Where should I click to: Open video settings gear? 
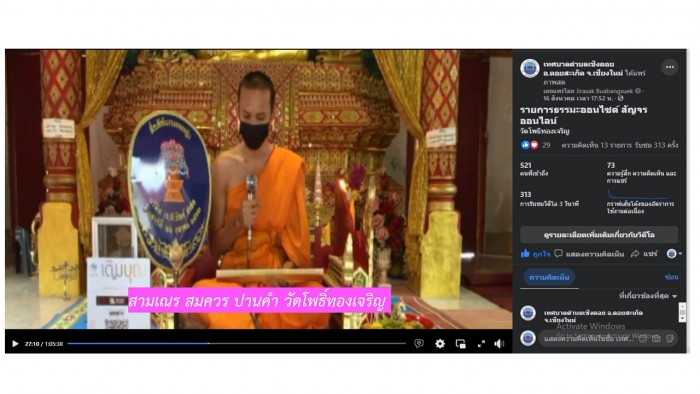[440, 344]
